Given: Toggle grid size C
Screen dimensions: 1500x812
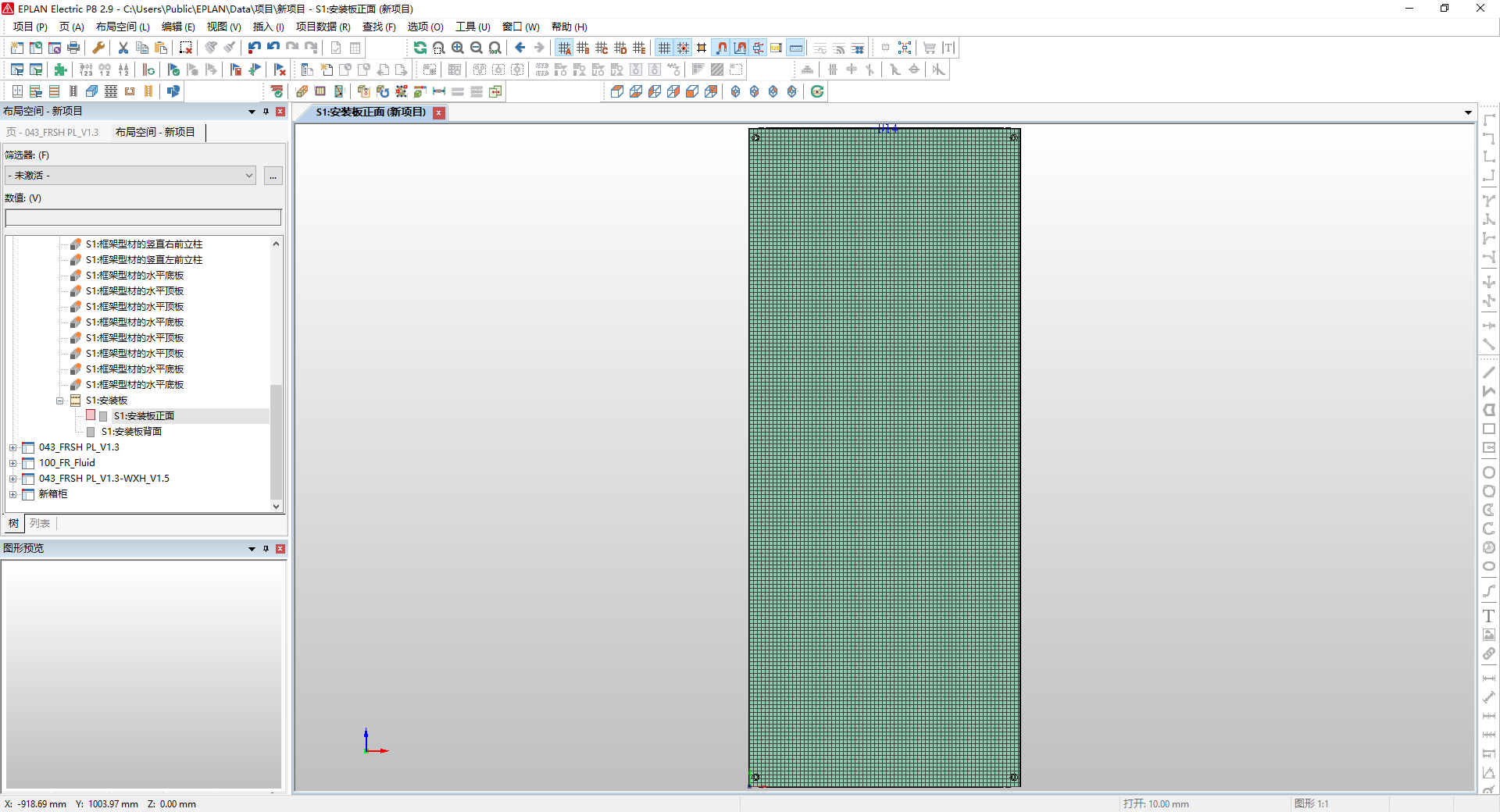Looking at the screenshot, I should point(602,48).
